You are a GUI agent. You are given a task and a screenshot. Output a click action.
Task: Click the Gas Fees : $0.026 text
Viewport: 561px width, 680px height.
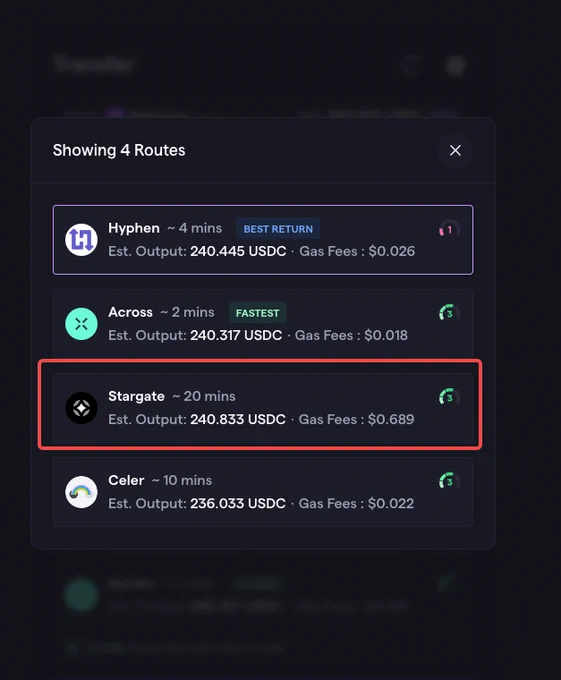pos(357,252)
